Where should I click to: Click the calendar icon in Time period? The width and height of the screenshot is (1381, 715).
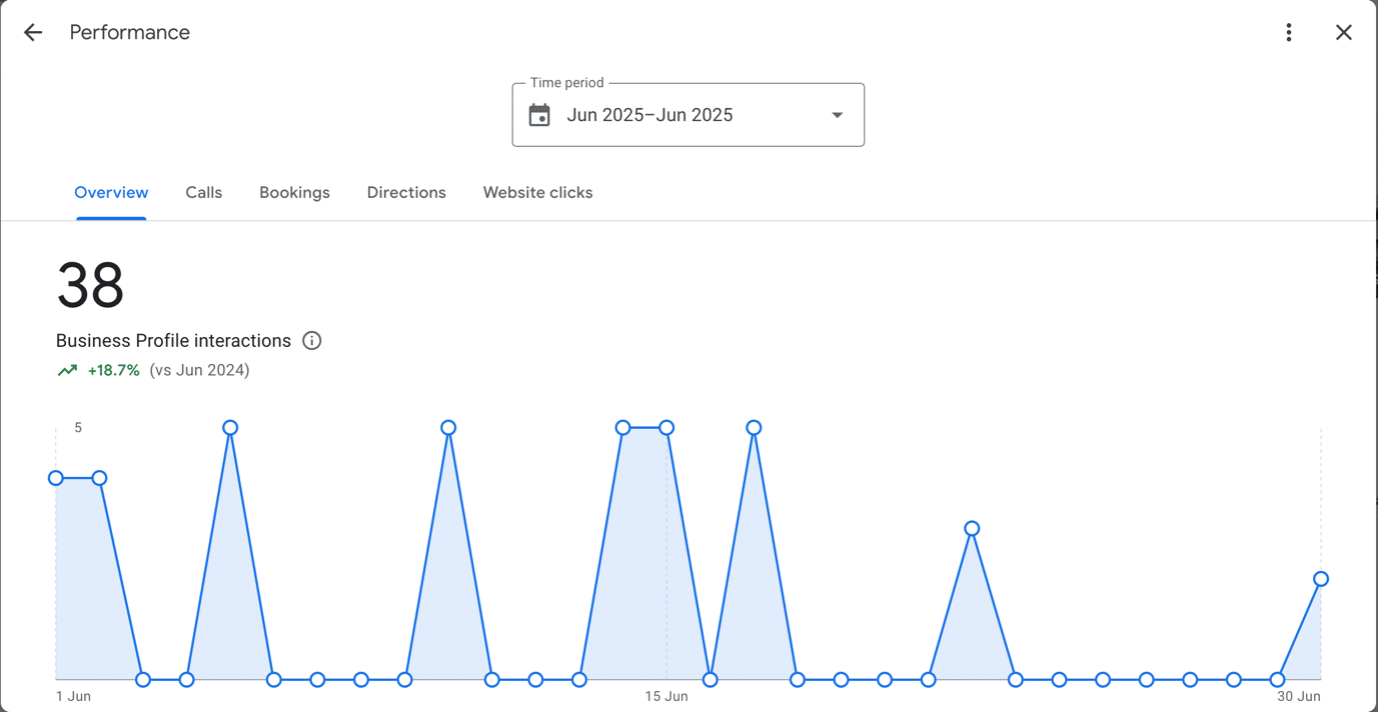point(539,115)
